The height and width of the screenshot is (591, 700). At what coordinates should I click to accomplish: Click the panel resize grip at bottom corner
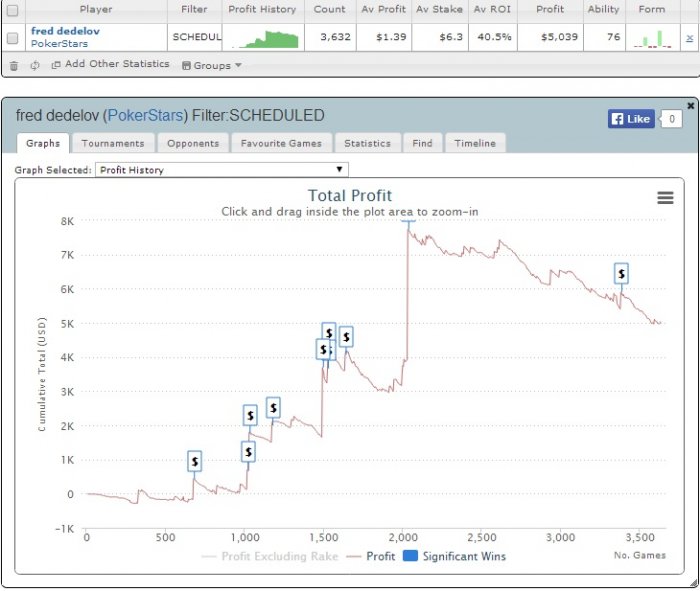click(693, 582)
